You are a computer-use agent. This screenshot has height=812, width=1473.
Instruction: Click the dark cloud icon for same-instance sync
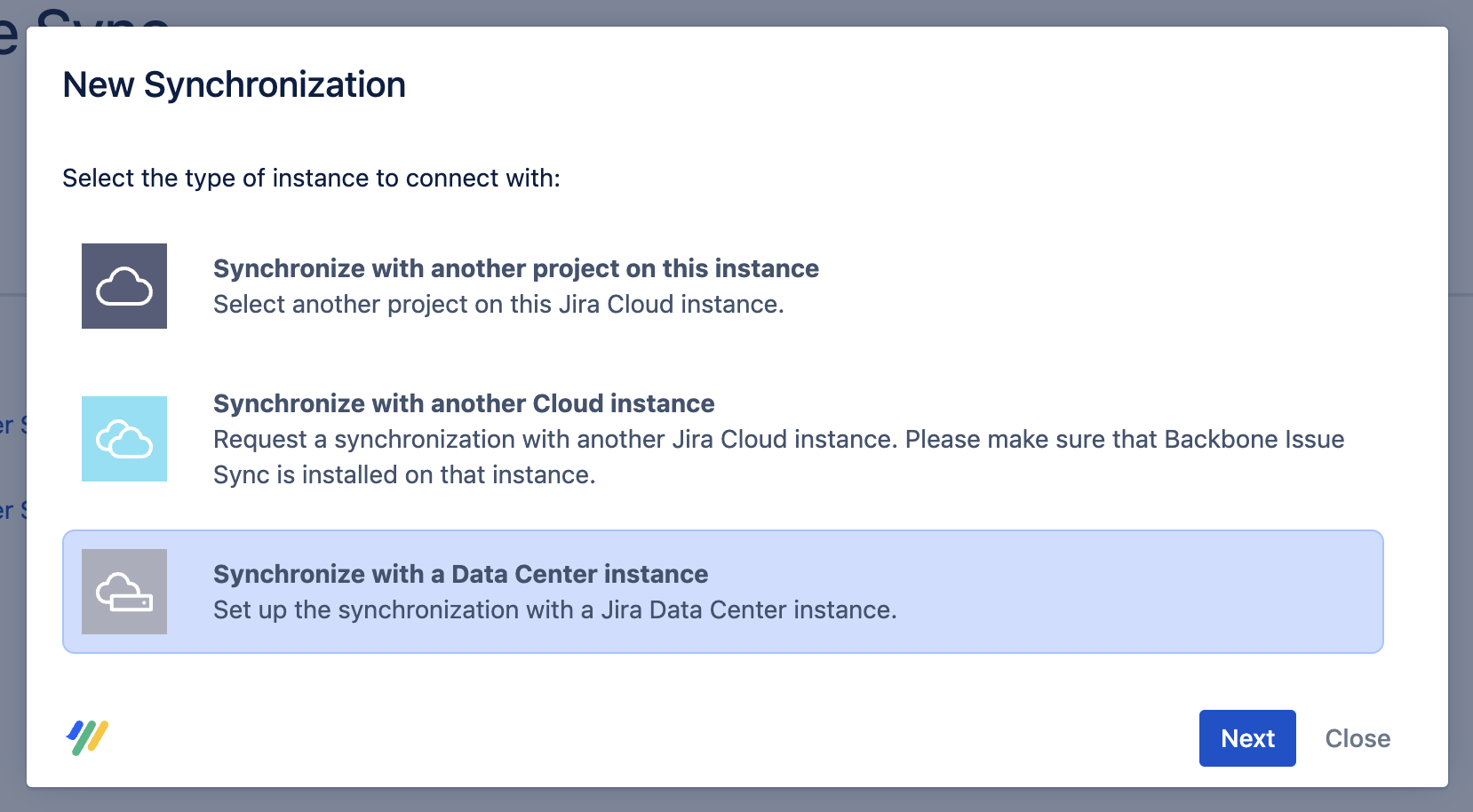point(124,286)
